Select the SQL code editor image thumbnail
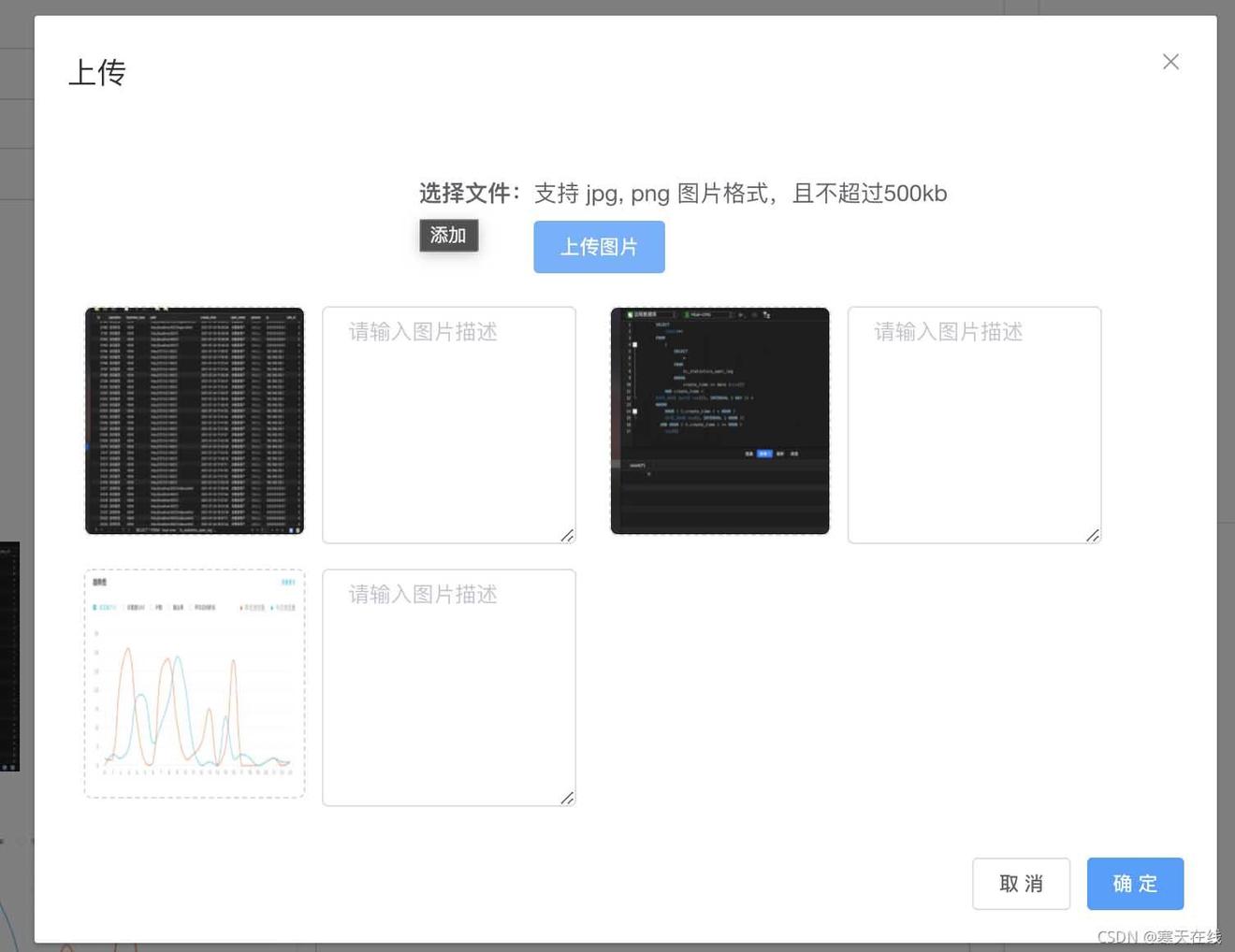Image resolution: width=1235 pixels, height=952 pixels. 719,421
